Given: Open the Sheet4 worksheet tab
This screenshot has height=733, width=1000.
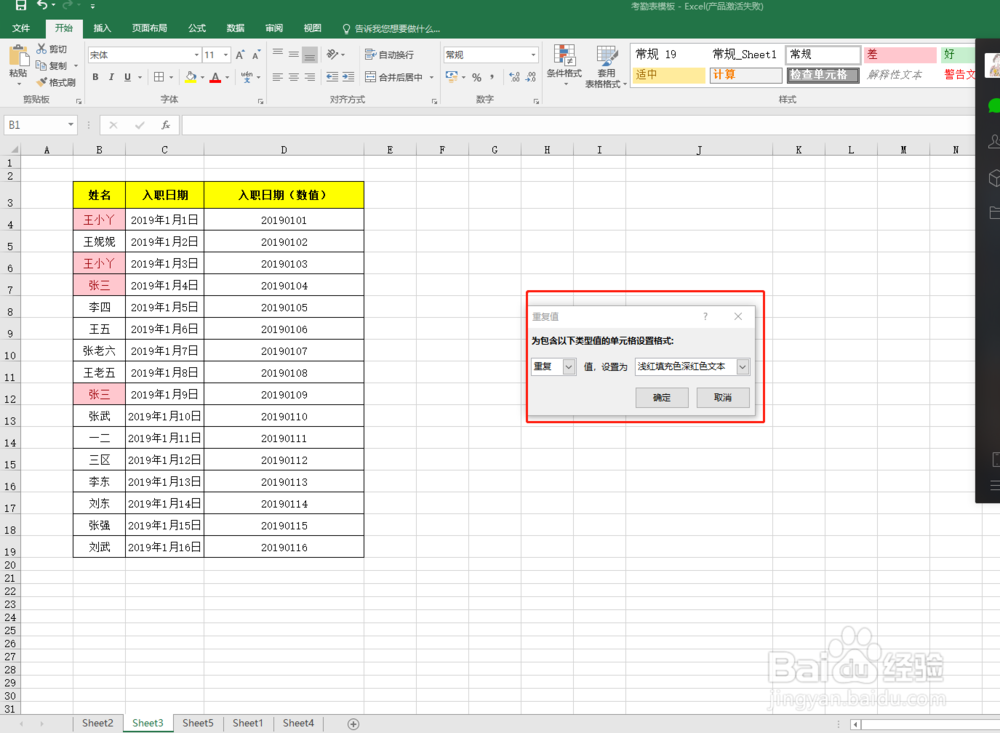Looking at the screenshot, I should pyautogui.click(x=298, y=723).
